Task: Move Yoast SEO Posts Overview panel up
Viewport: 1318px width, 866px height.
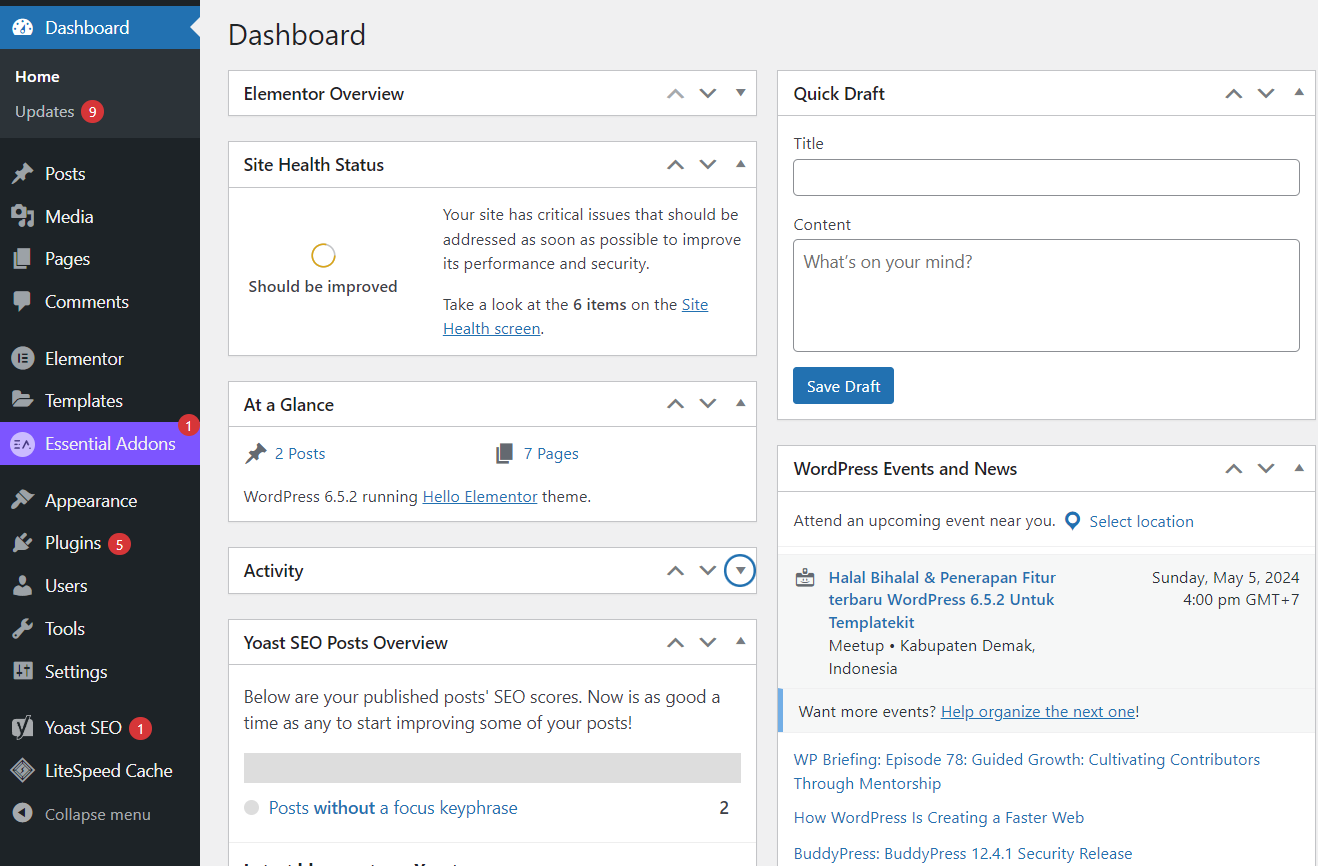Action: pyautogui.click(x=676, y=643)
